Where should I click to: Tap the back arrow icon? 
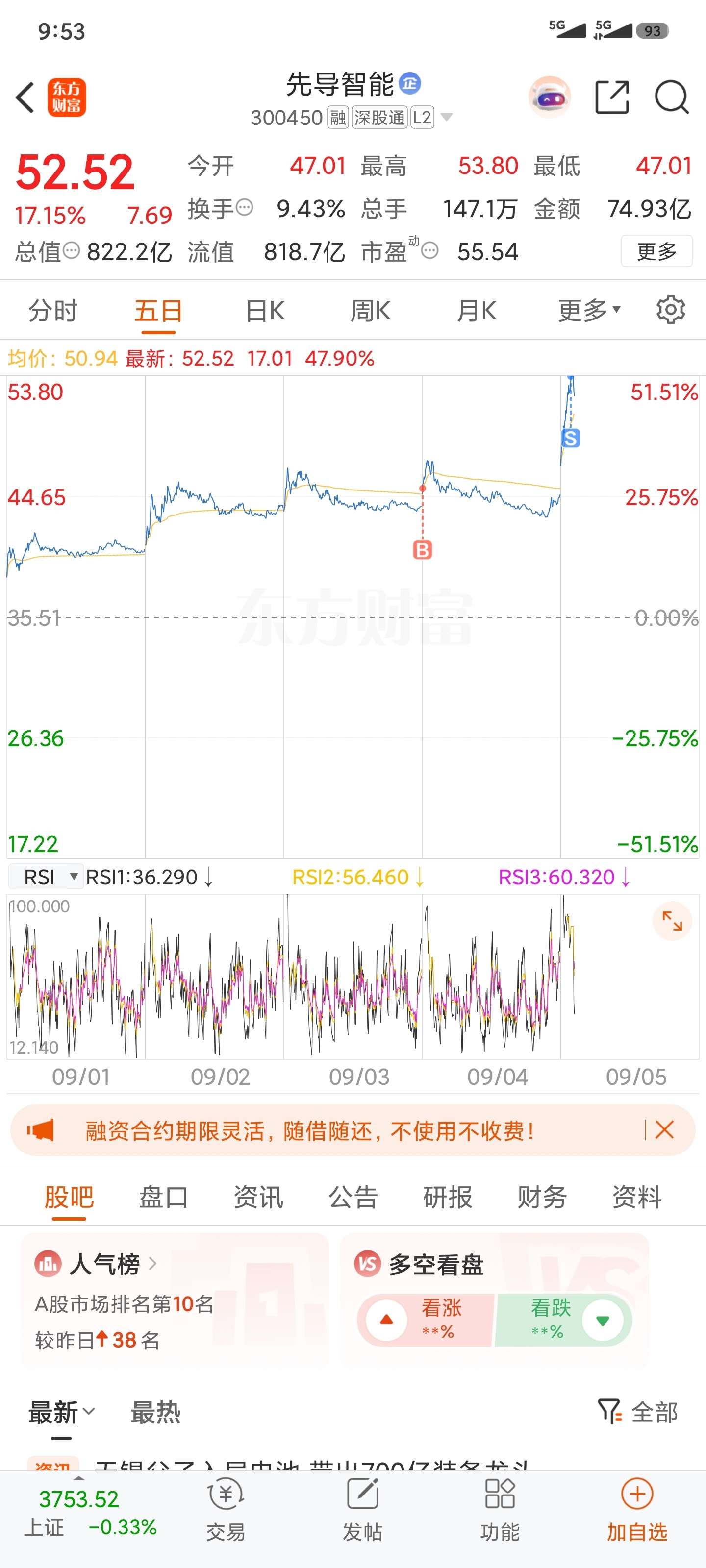(25, 98)
